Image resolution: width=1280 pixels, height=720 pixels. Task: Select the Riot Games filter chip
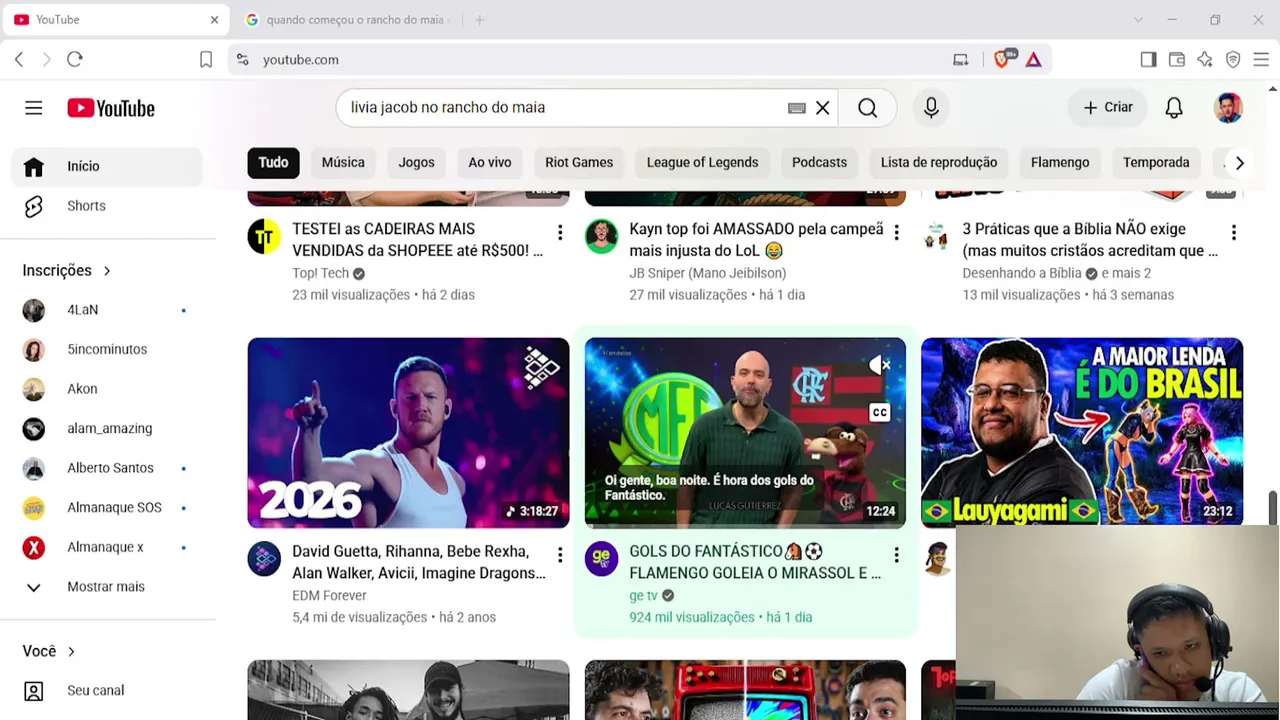[579, 163]
